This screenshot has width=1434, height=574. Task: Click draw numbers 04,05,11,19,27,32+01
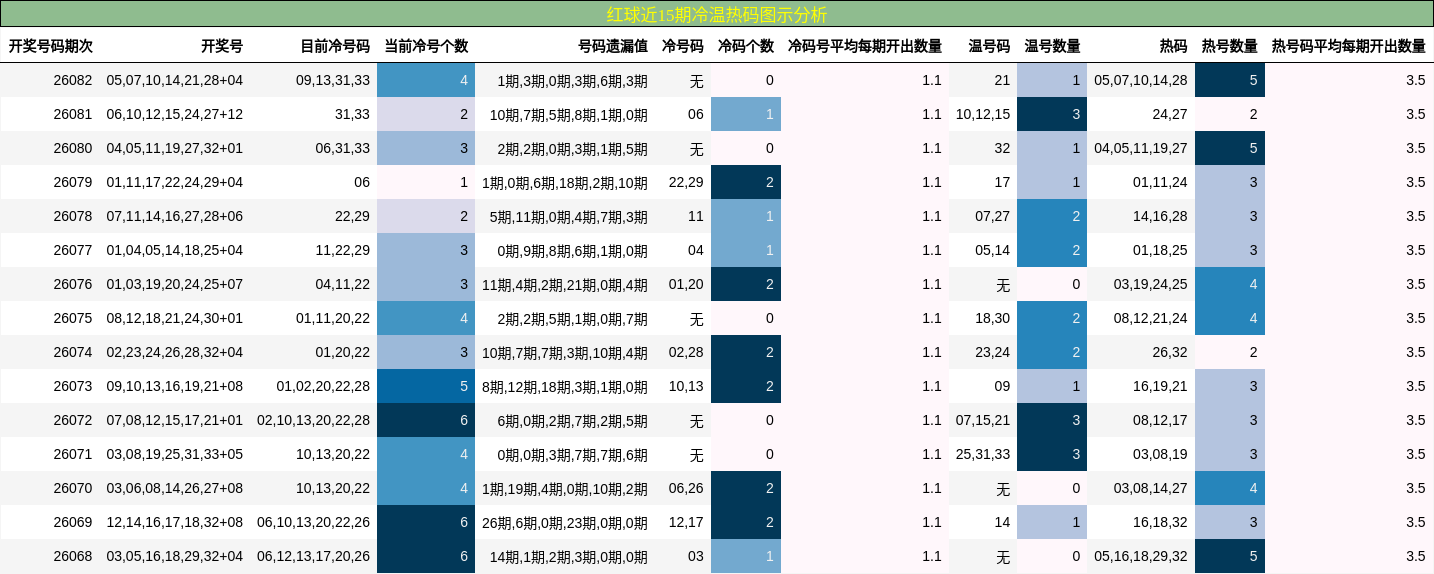coord(175,148)
